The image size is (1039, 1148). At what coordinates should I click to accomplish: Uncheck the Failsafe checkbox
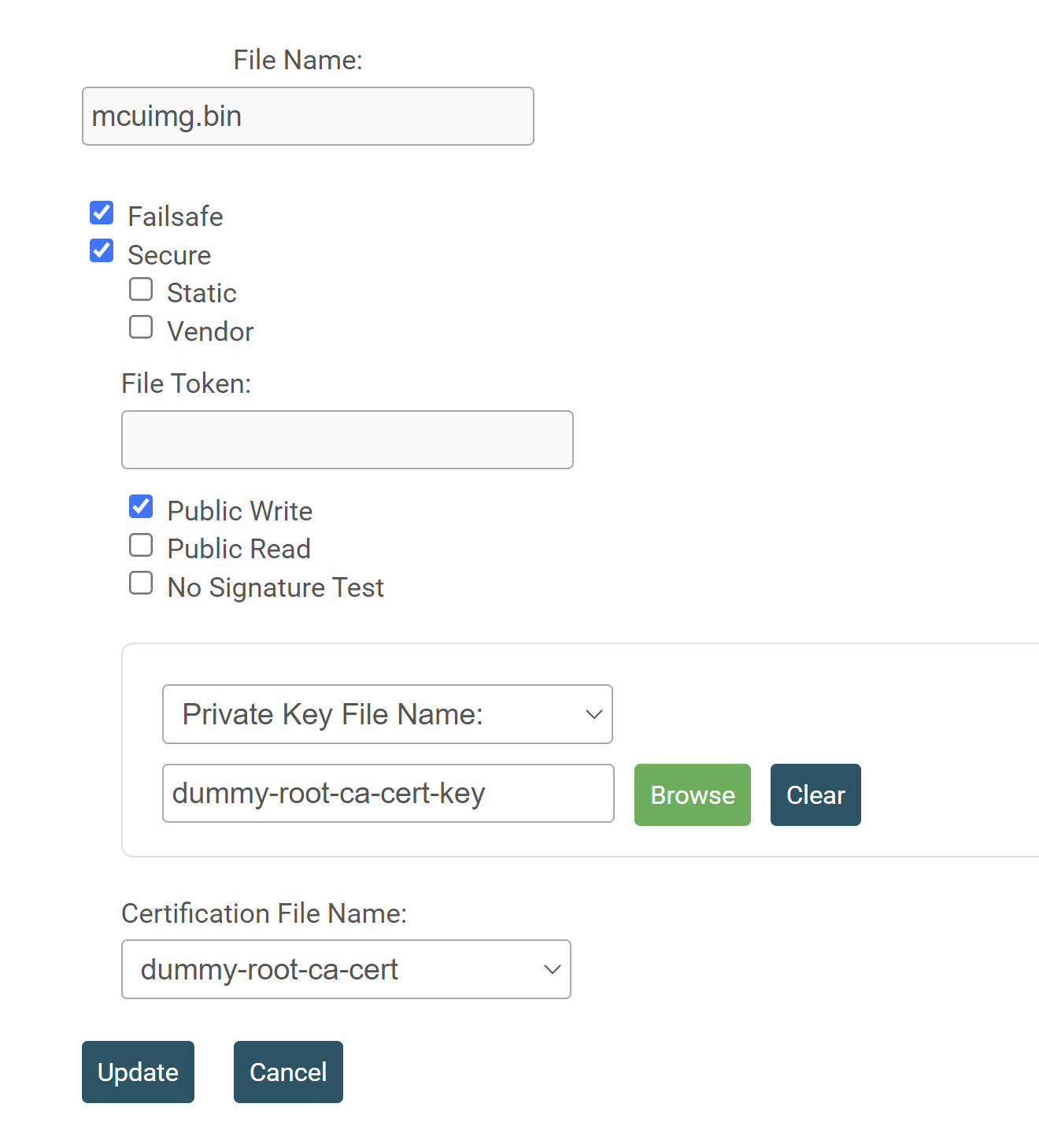(102, 213)
